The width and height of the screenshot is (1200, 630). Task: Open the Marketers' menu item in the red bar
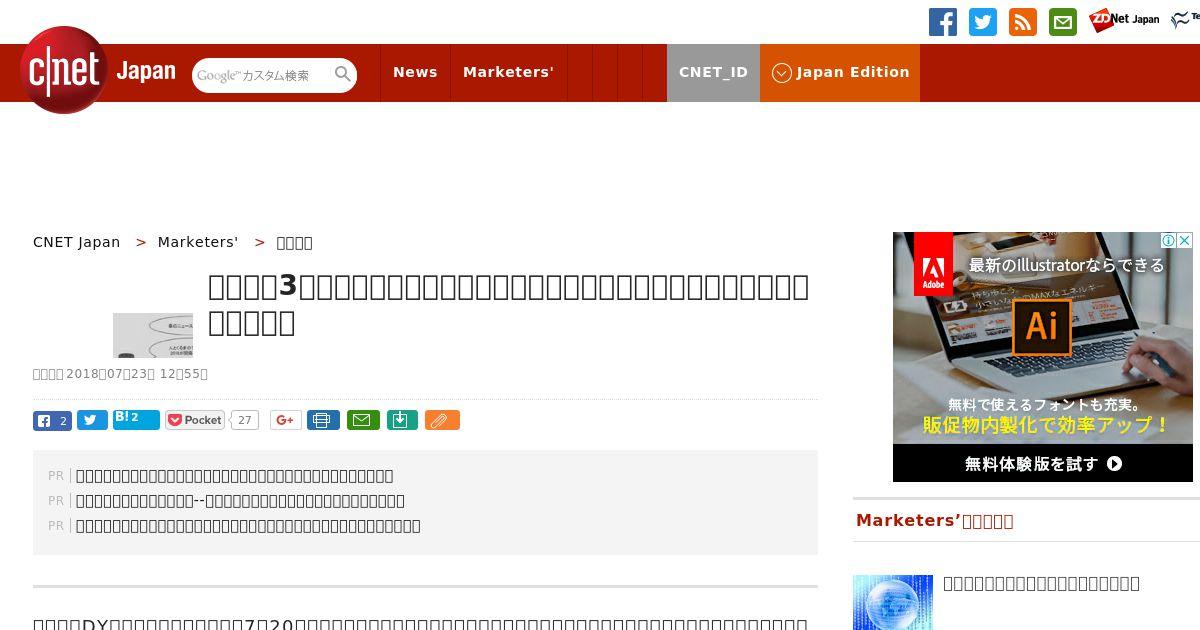tap(508, 72)
